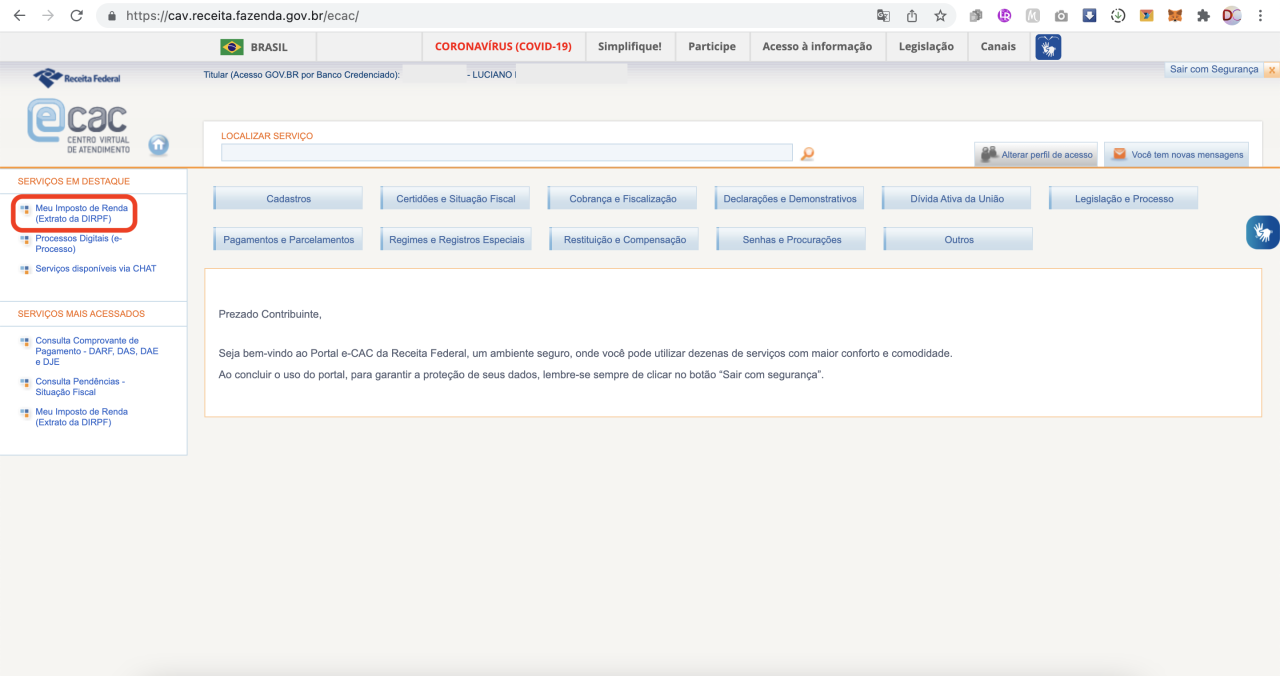Open the CORONAVÍRUS (COVID-19) link

point(503,46)
